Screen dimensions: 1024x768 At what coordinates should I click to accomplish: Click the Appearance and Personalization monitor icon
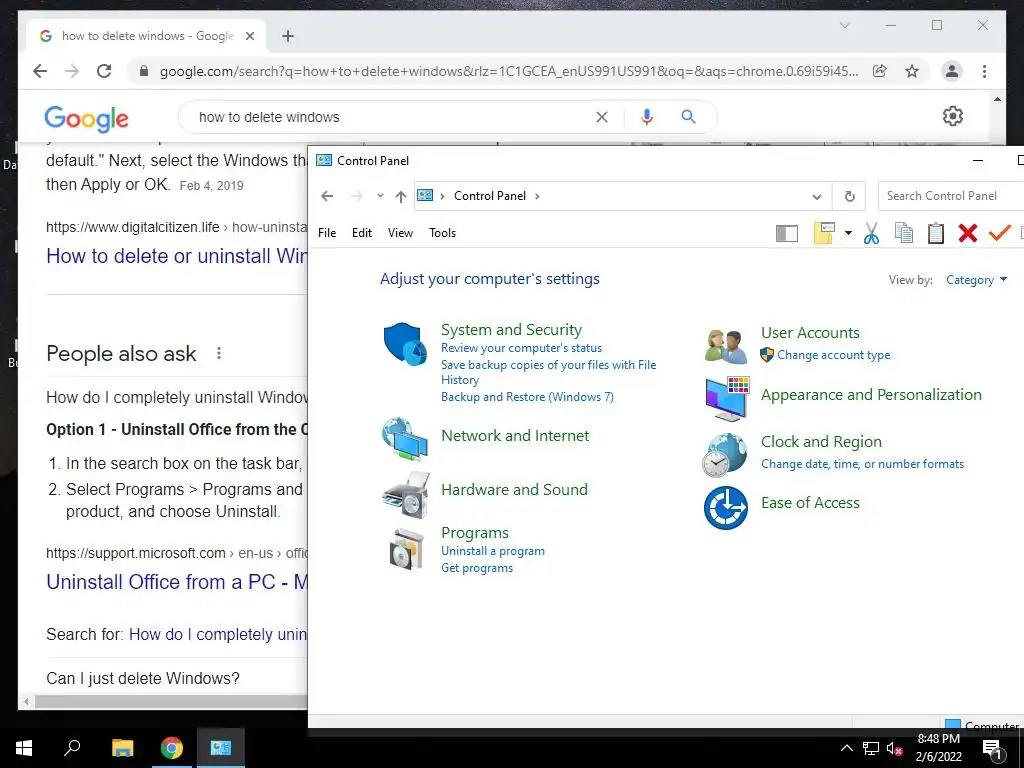coord(727,398)
